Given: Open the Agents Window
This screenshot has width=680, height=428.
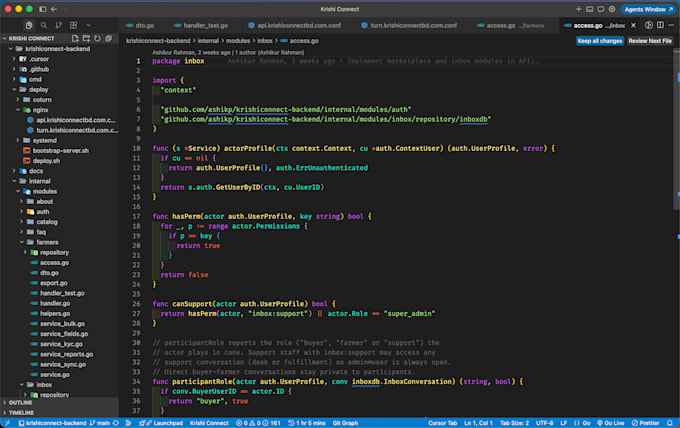Looking at the screenshot, I should point(648,9).
